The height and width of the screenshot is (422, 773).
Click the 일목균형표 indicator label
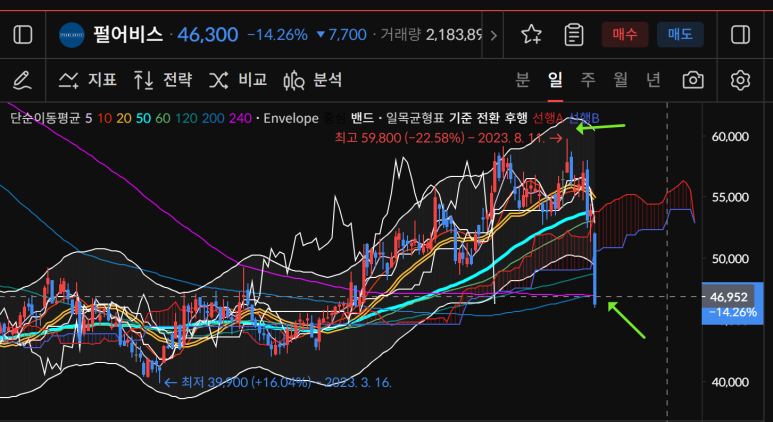tap(415, 118)
